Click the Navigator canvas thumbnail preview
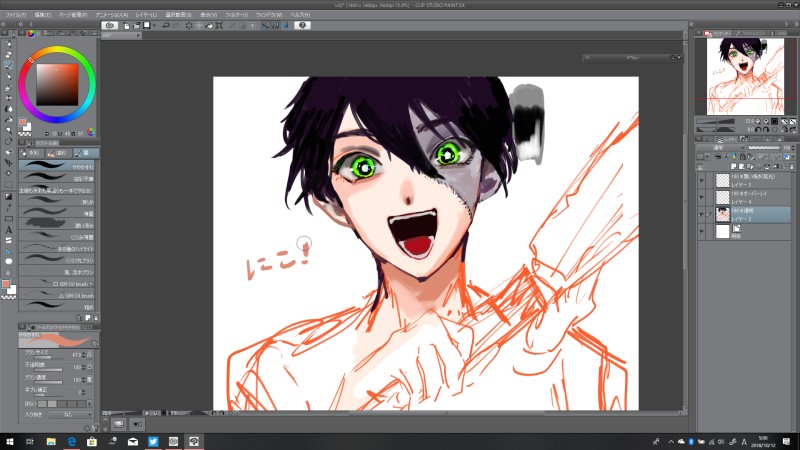This screenshot has width=800, height=450. point(745,76)
